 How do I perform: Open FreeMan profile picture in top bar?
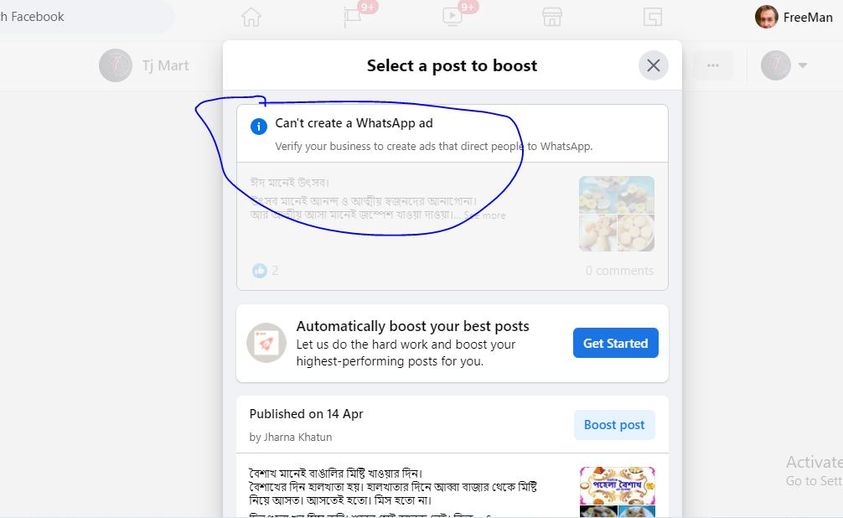[766, 17]
